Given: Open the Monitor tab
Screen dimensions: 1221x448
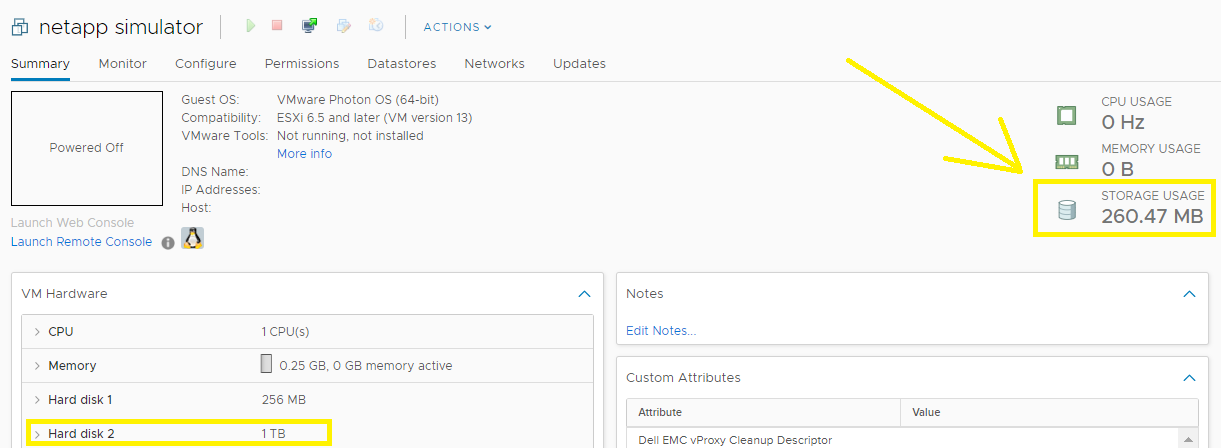Looking at the screenshot, I should (122, 64).
